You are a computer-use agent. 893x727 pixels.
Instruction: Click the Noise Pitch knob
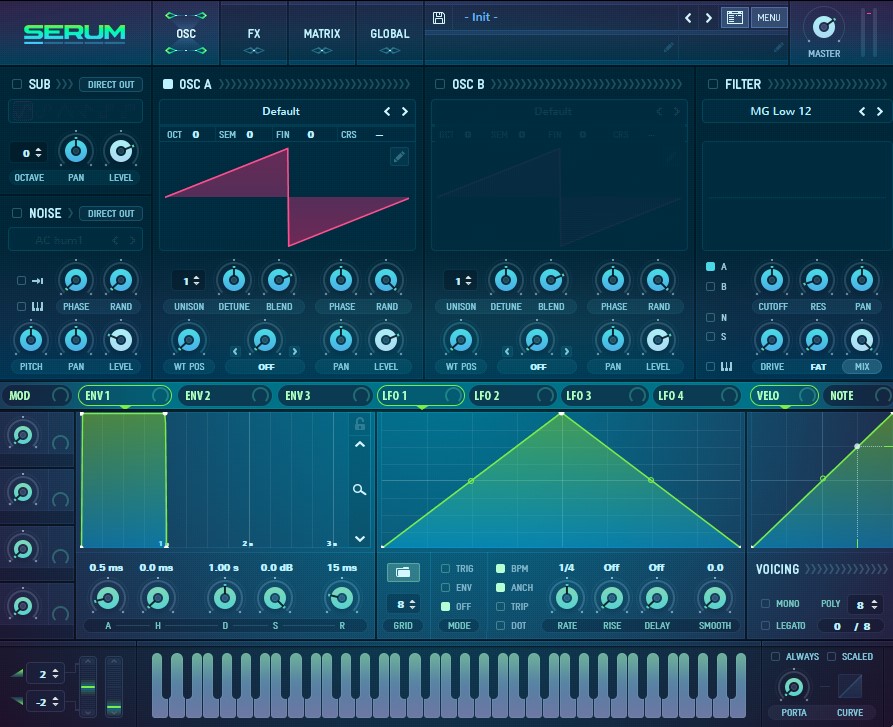click(31, 340)
